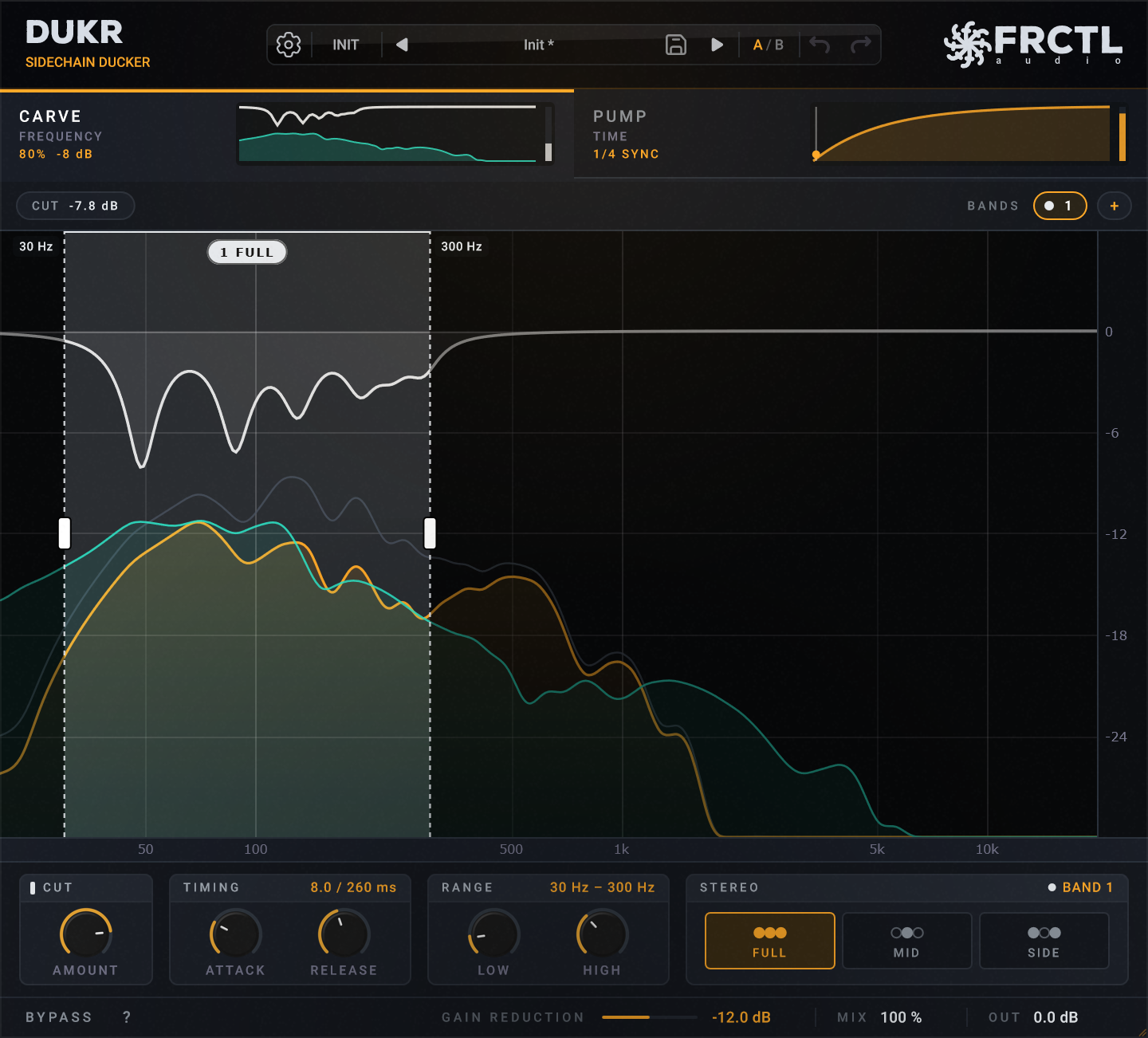This screenshot has height=1038, width=1148.
Task: Click the low-frequency band handle at 30 Hz
Action: 65,533
